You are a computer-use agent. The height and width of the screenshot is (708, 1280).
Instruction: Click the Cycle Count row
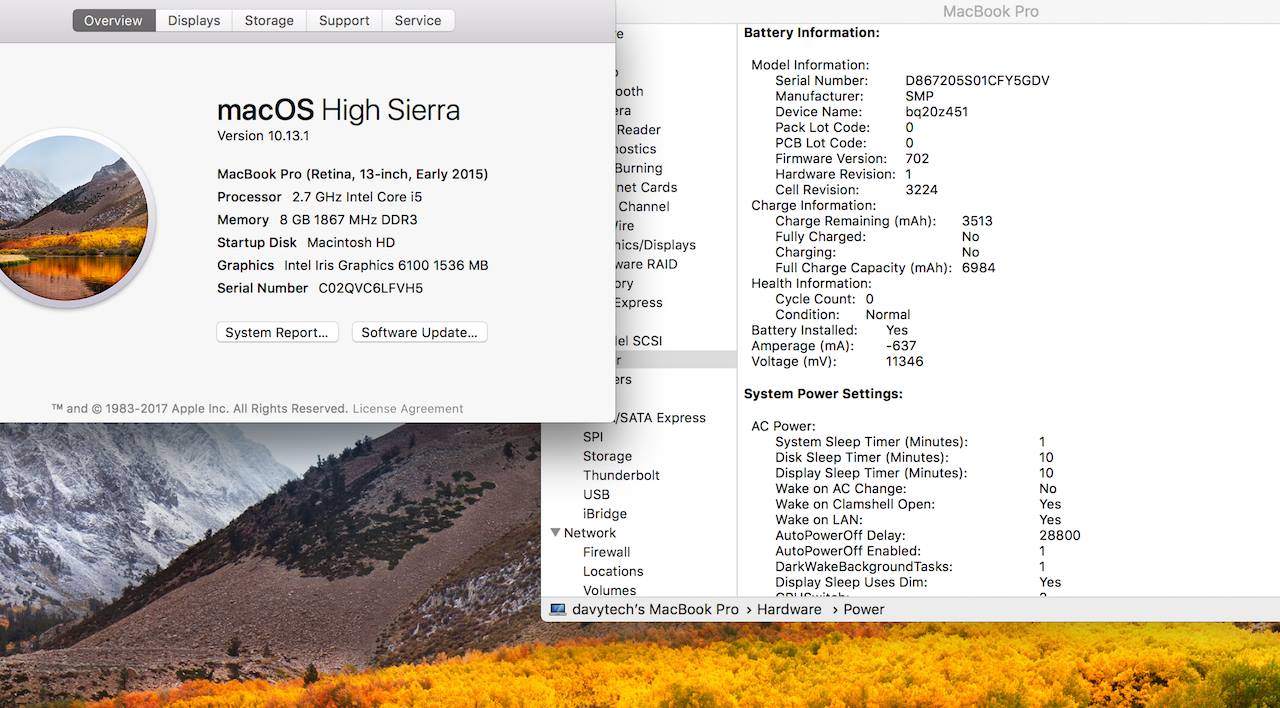tap(824, 299)
